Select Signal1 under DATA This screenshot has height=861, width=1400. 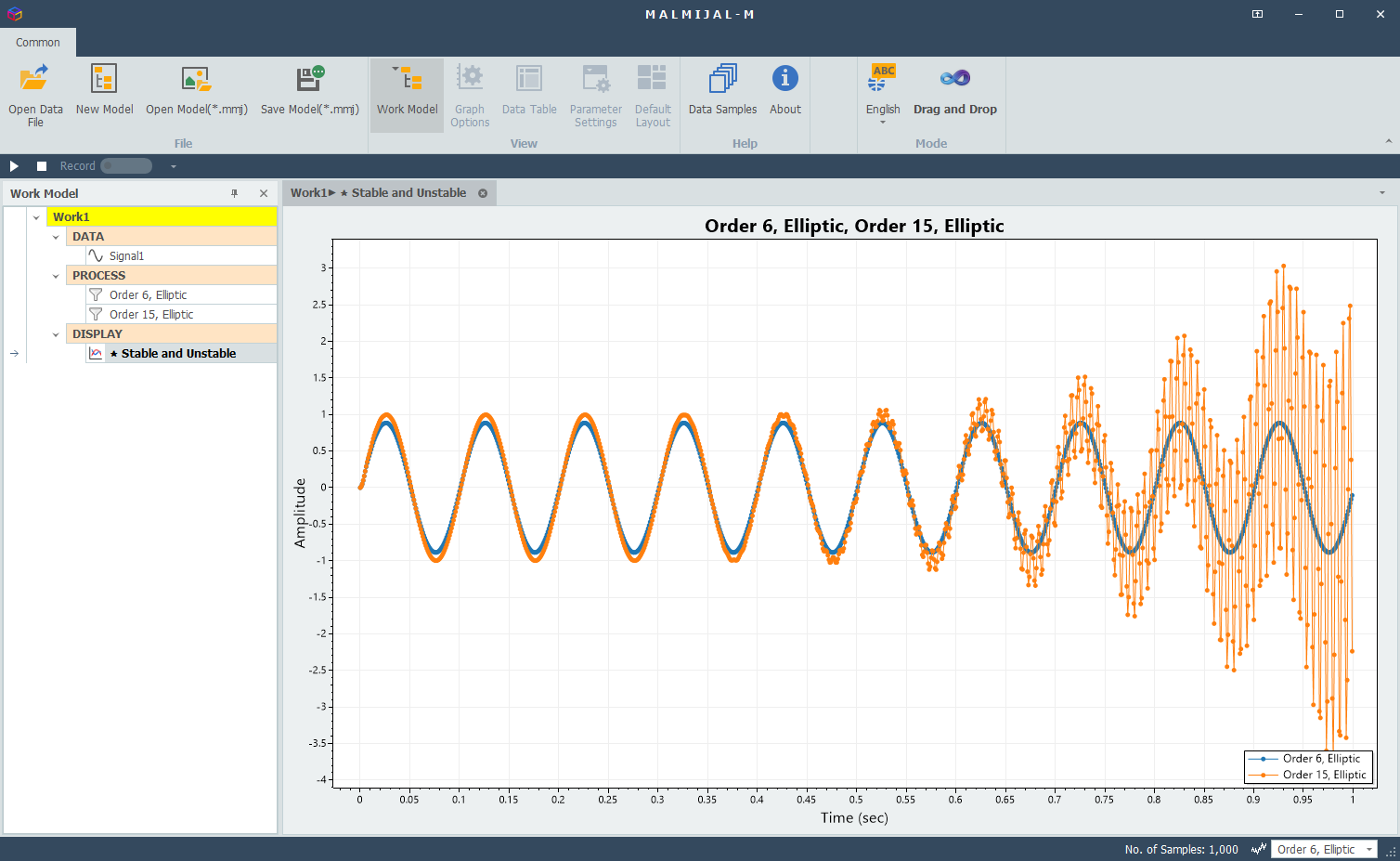126,255
